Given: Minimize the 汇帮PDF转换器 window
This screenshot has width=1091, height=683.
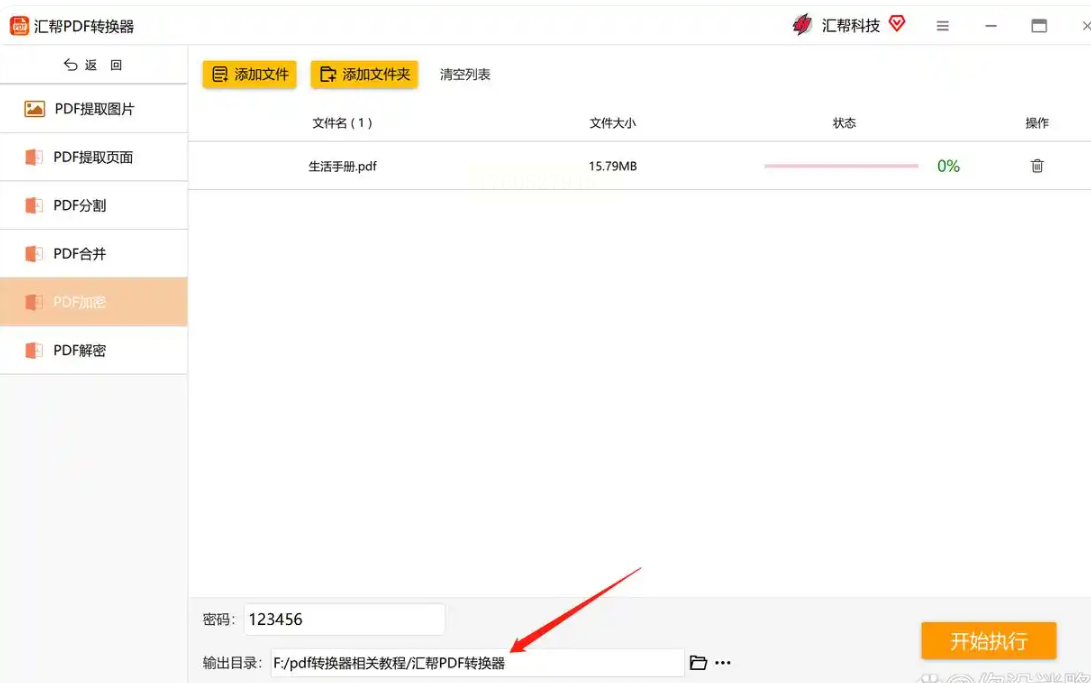Looking at the screenshot, I should (991, 26).
